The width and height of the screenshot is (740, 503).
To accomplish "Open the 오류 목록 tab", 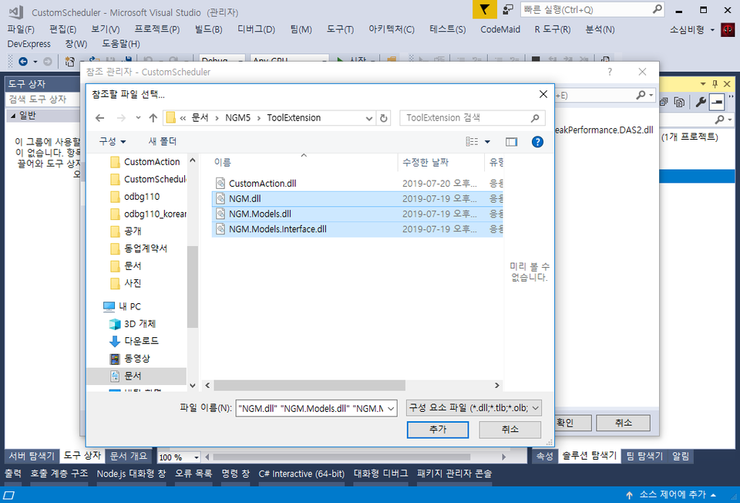I will coord(193,474).
